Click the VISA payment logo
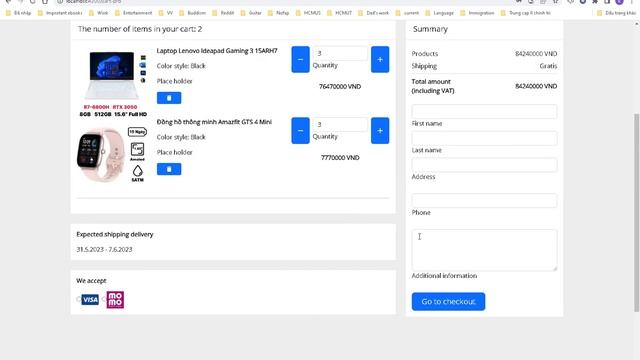The width and height of the screenshot is (640, 360). click(x=90, y=300)
